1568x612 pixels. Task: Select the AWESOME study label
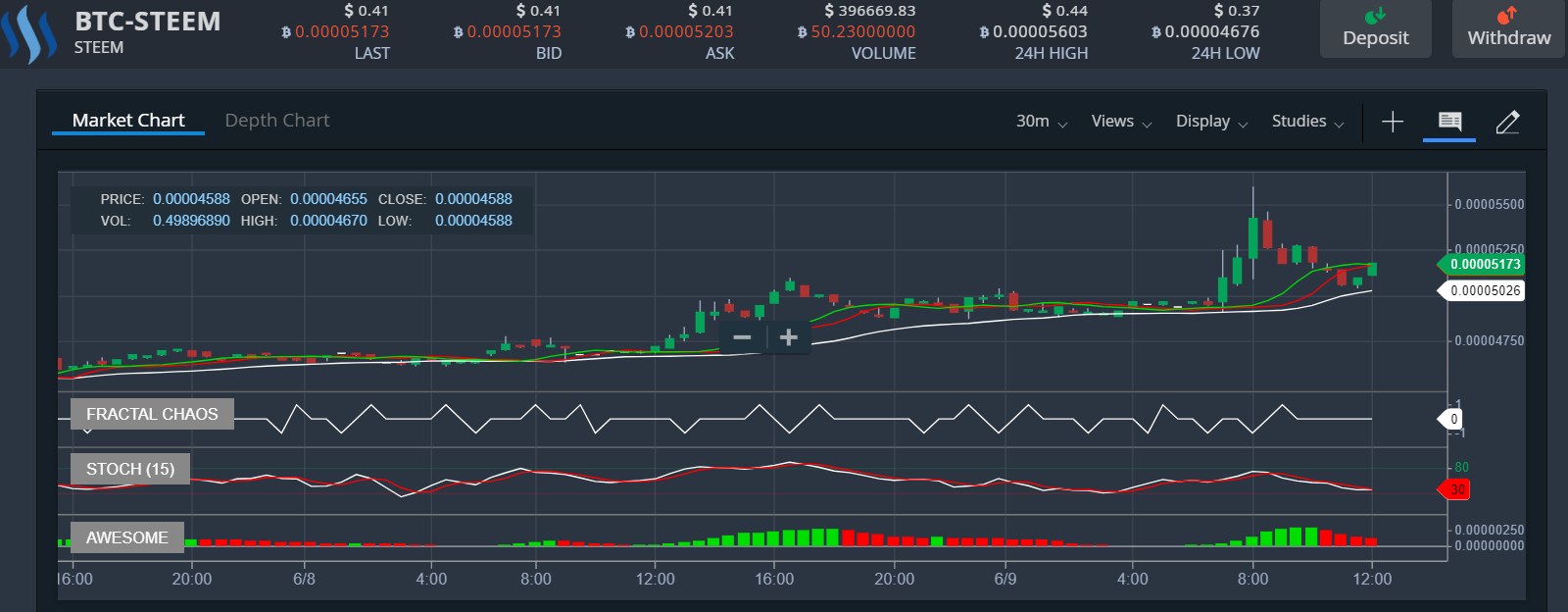pyautogui.click(x=127, y=537)
